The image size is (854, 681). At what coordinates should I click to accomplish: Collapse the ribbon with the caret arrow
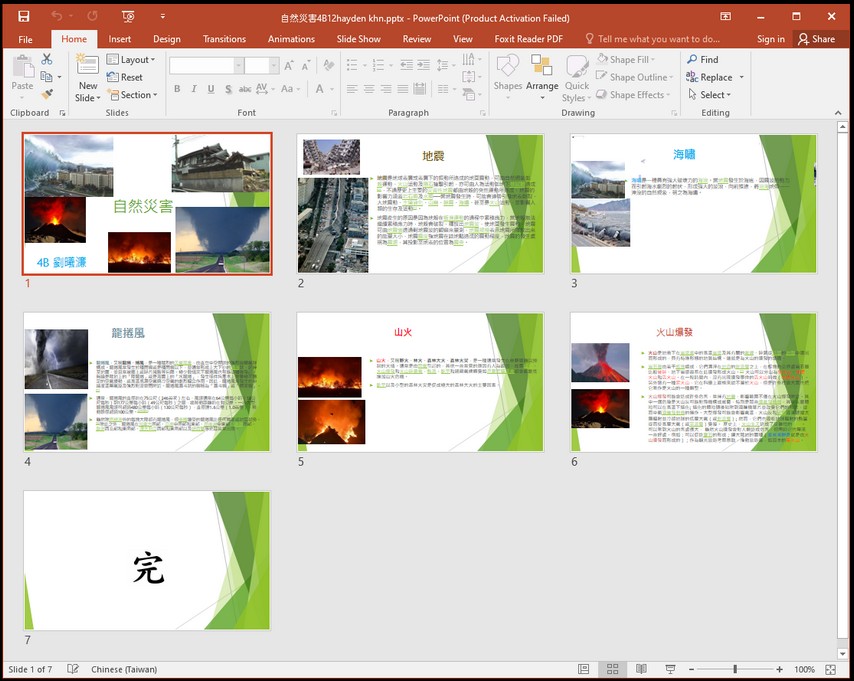tap(838, 113)
